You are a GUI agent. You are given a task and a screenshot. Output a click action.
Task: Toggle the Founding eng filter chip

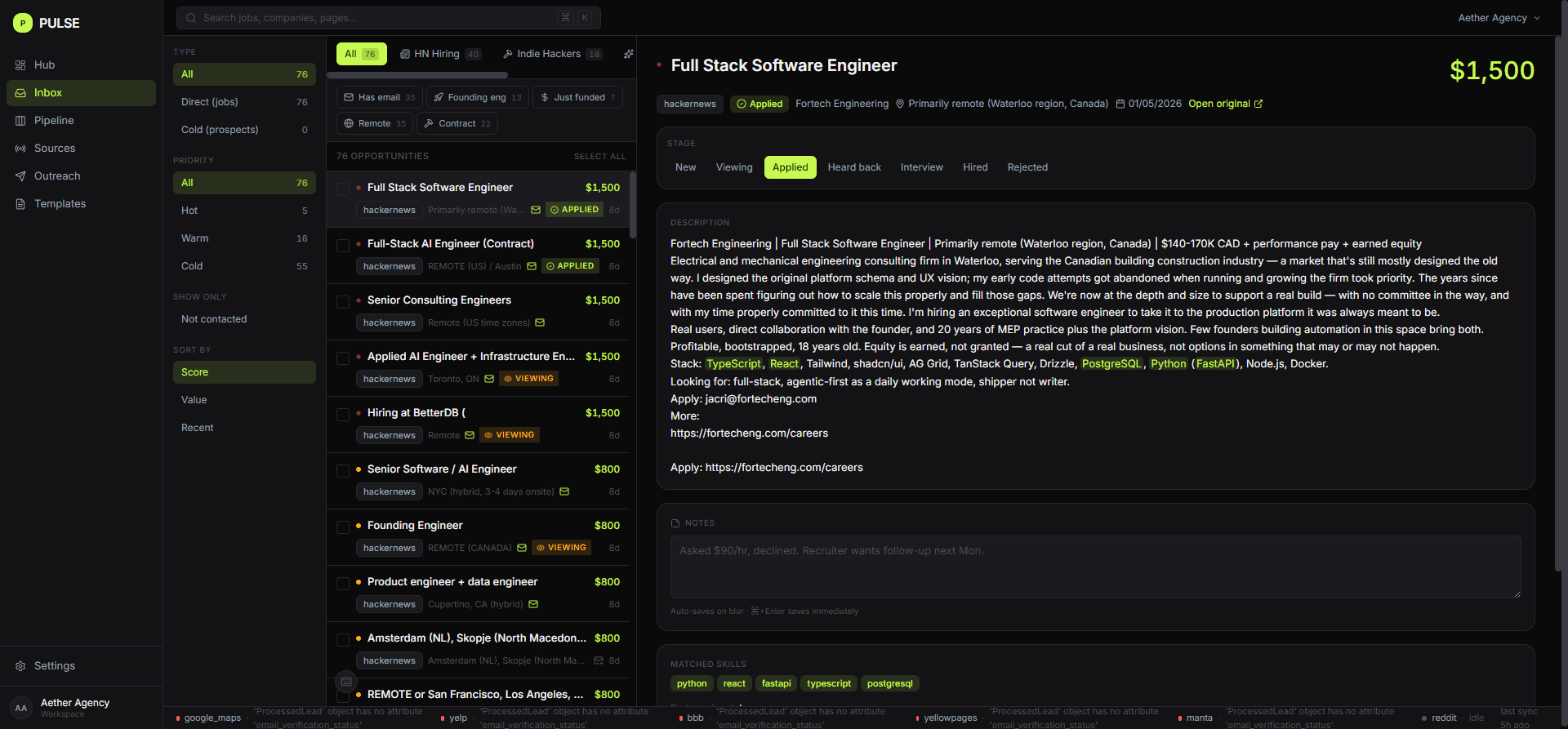(x=478, y=97)
